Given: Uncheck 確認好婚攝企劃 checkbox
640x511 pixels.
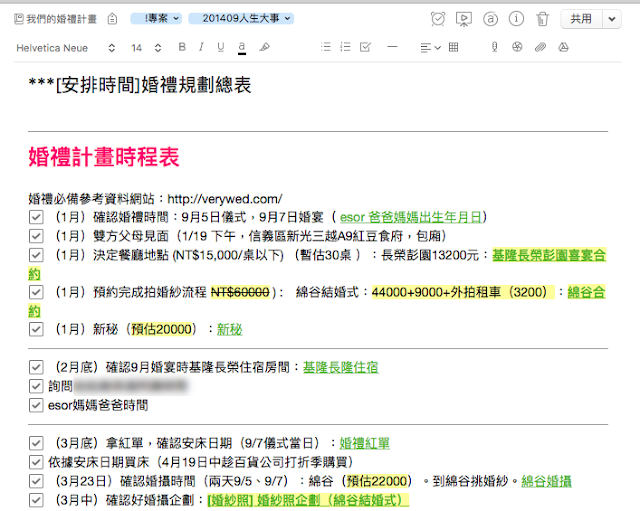Looking at the screenshot, I should [x=36, y=500].
